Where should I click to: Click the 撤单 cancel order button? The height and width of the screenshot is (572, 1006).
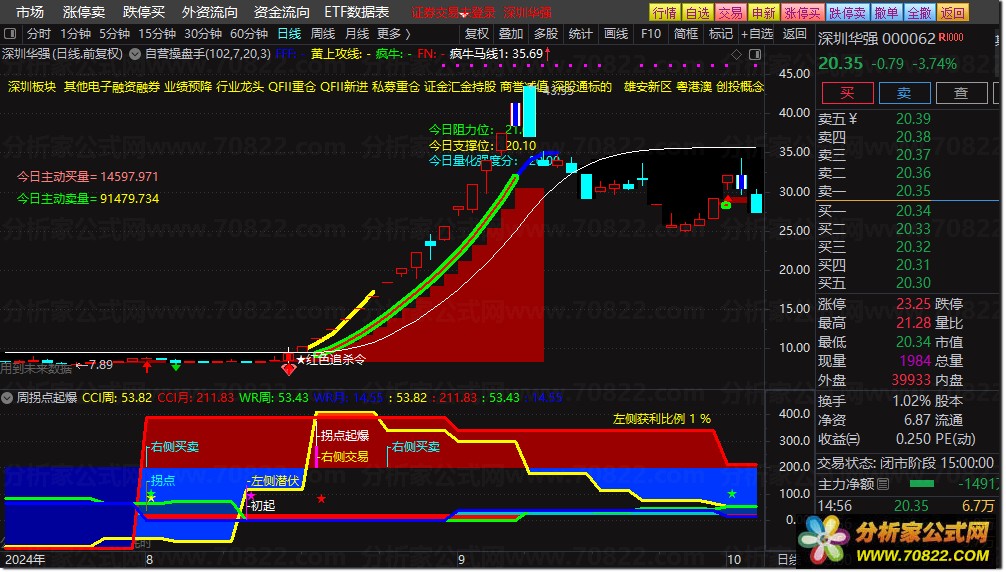887,12
